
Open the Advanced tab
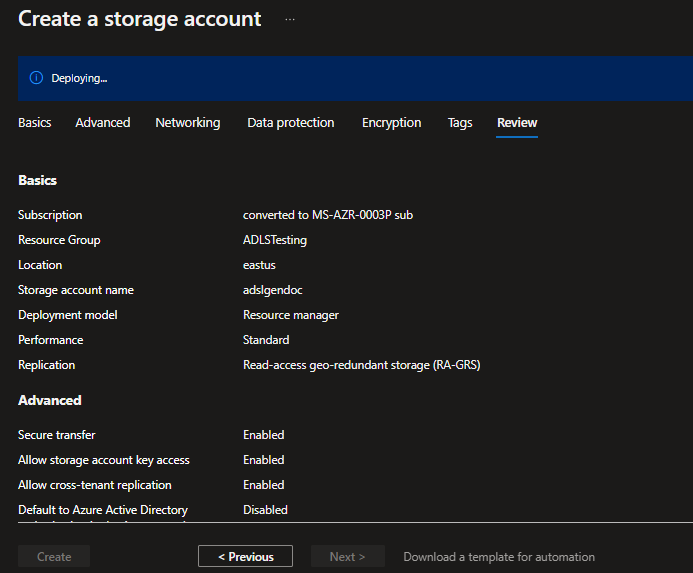[103, 123]
